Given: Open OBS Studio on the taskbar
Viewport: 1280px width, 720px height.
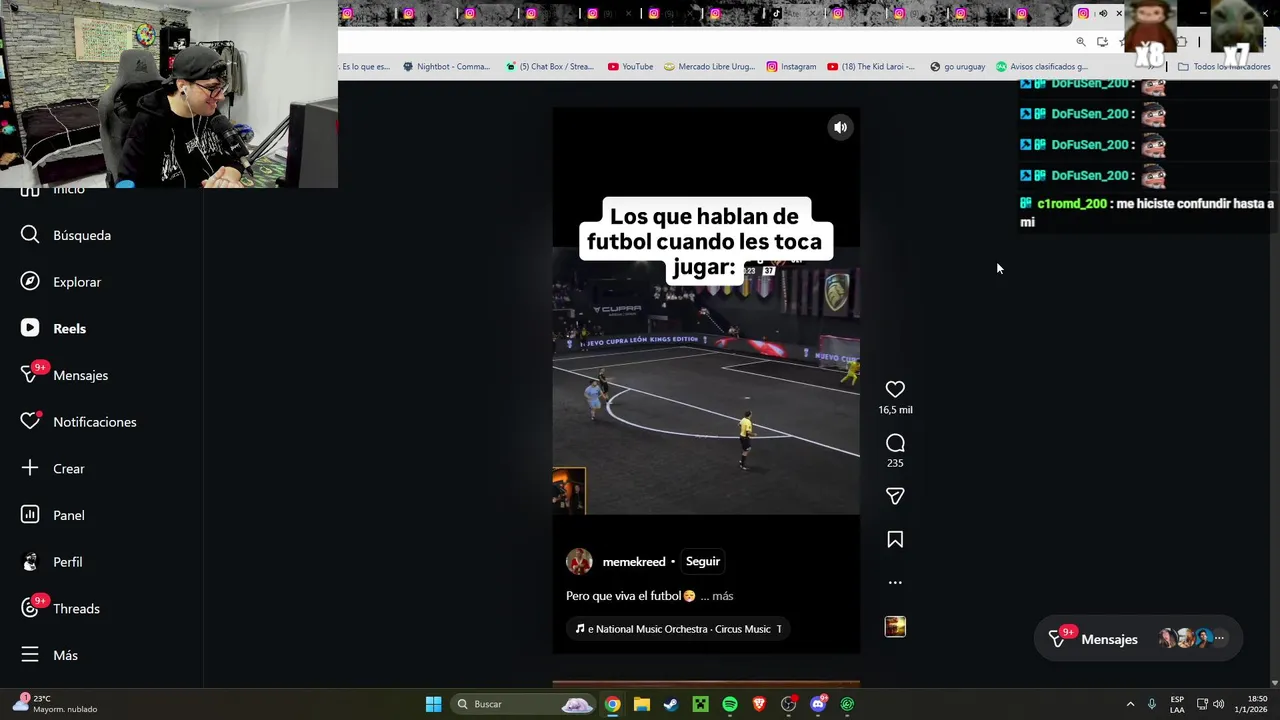Looking at the screenshot, I should pyautogui.click(x=789, y=704).
